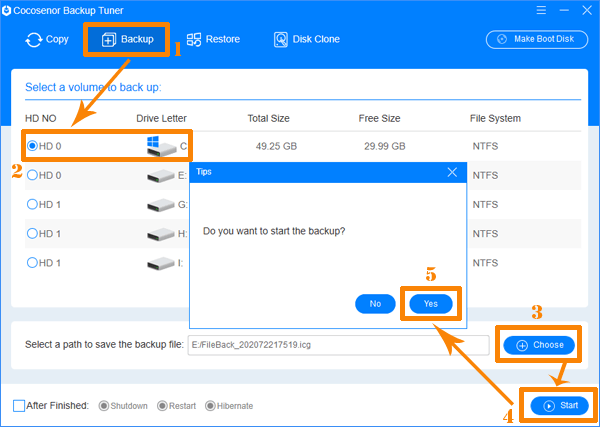Click the File System column header

point(495,118)
